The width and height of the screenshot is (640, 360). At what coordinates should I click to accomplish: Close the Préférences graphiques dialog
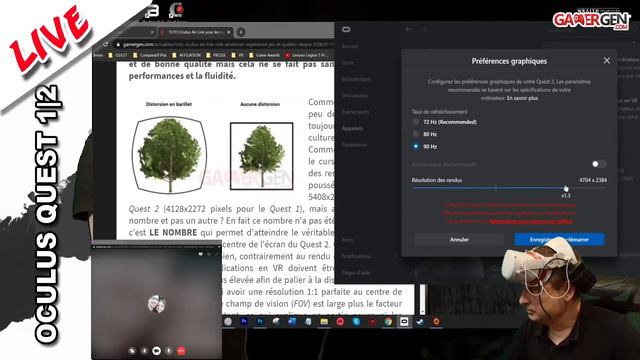coord(607,60)
